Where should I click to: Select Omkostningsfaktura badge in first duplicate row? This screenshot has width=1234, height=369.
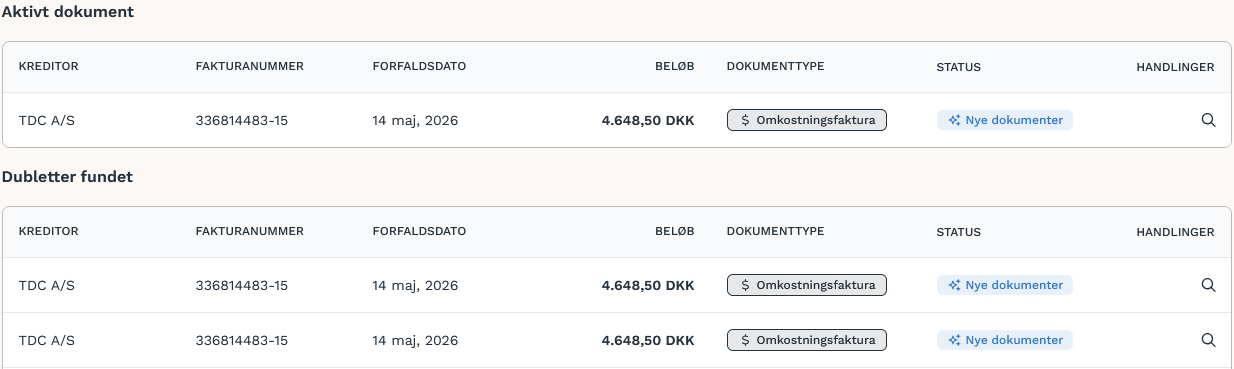[807, 285]
